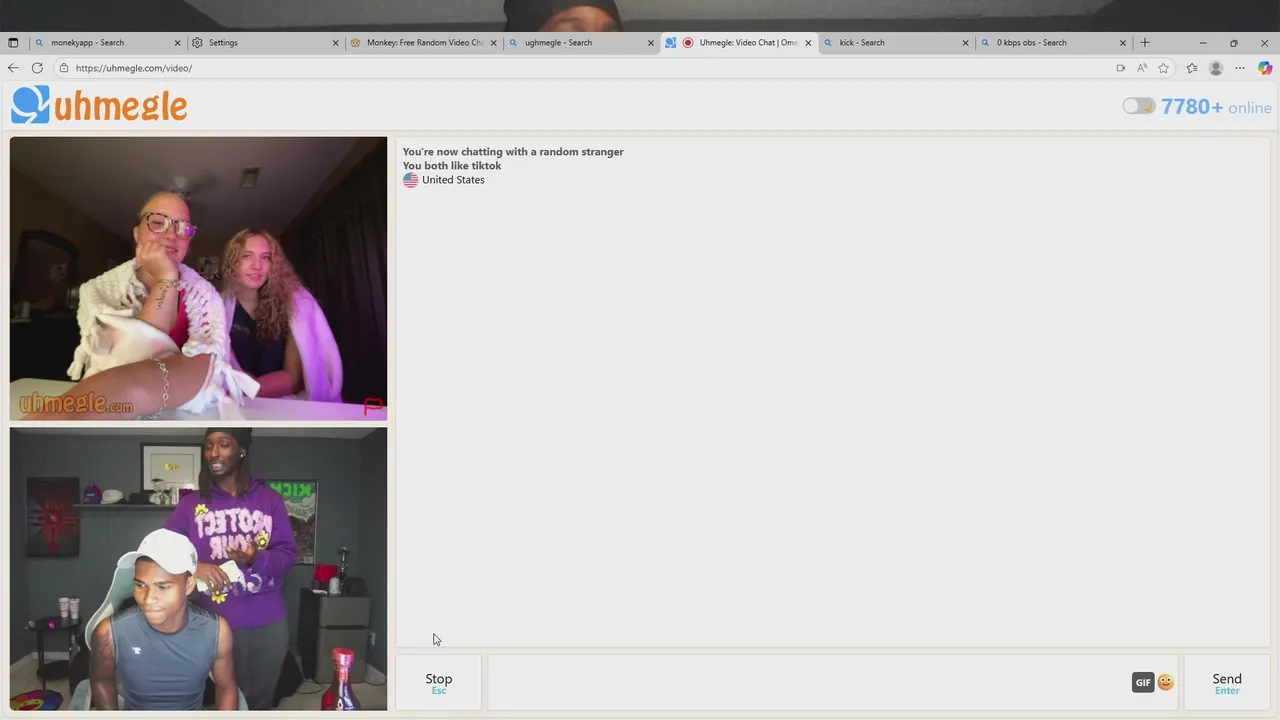Click the address bar URL uhmegle.com/video
Viewport: 1280px width, 720px height.
point(134,68)
